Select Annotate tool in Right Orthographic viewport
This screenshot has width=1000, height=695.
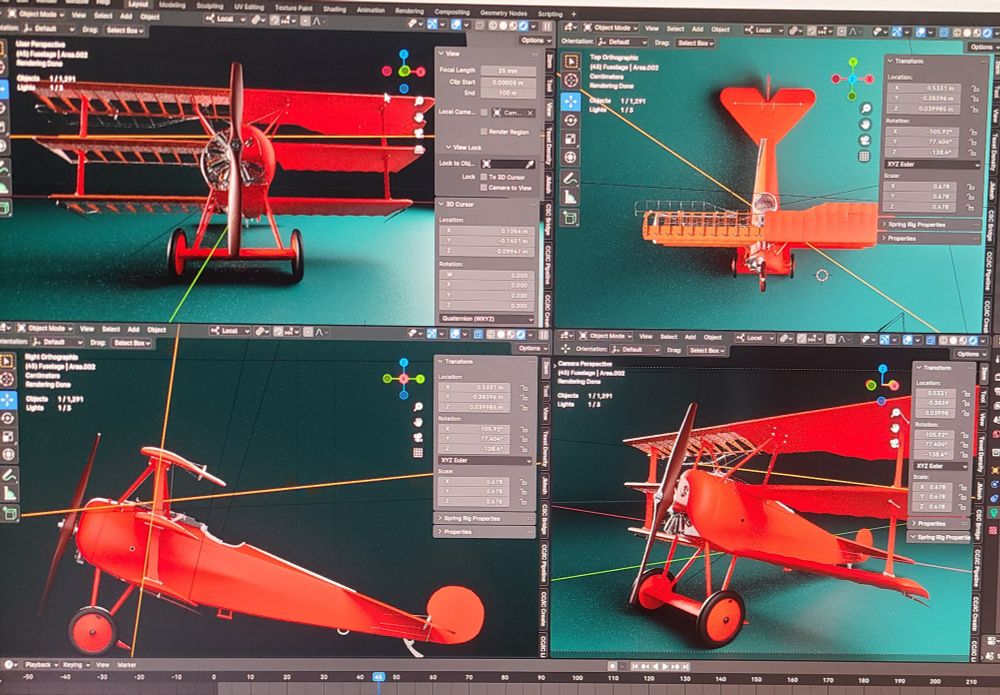8,475
